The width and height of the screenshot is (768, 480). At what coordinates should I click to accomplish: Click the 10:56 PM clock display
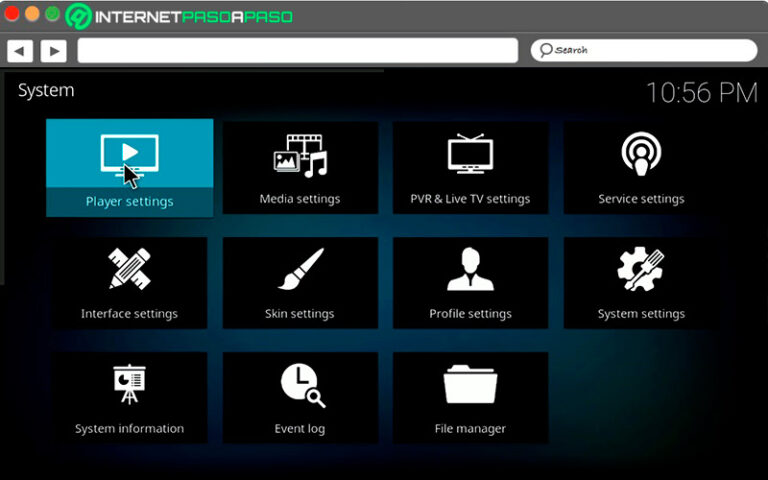(701, 93)
